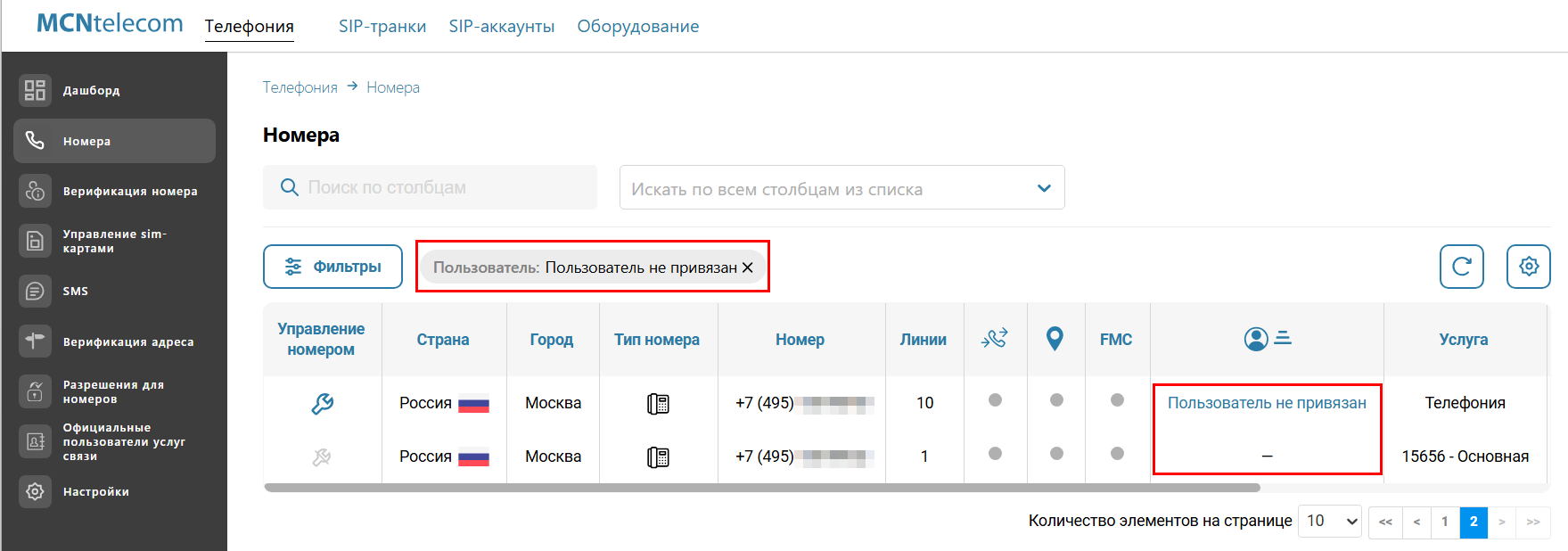Open Управление sim-картами sidebar icon
The height and width of the screenshot is (551, 1568).
tap(35, 241)
